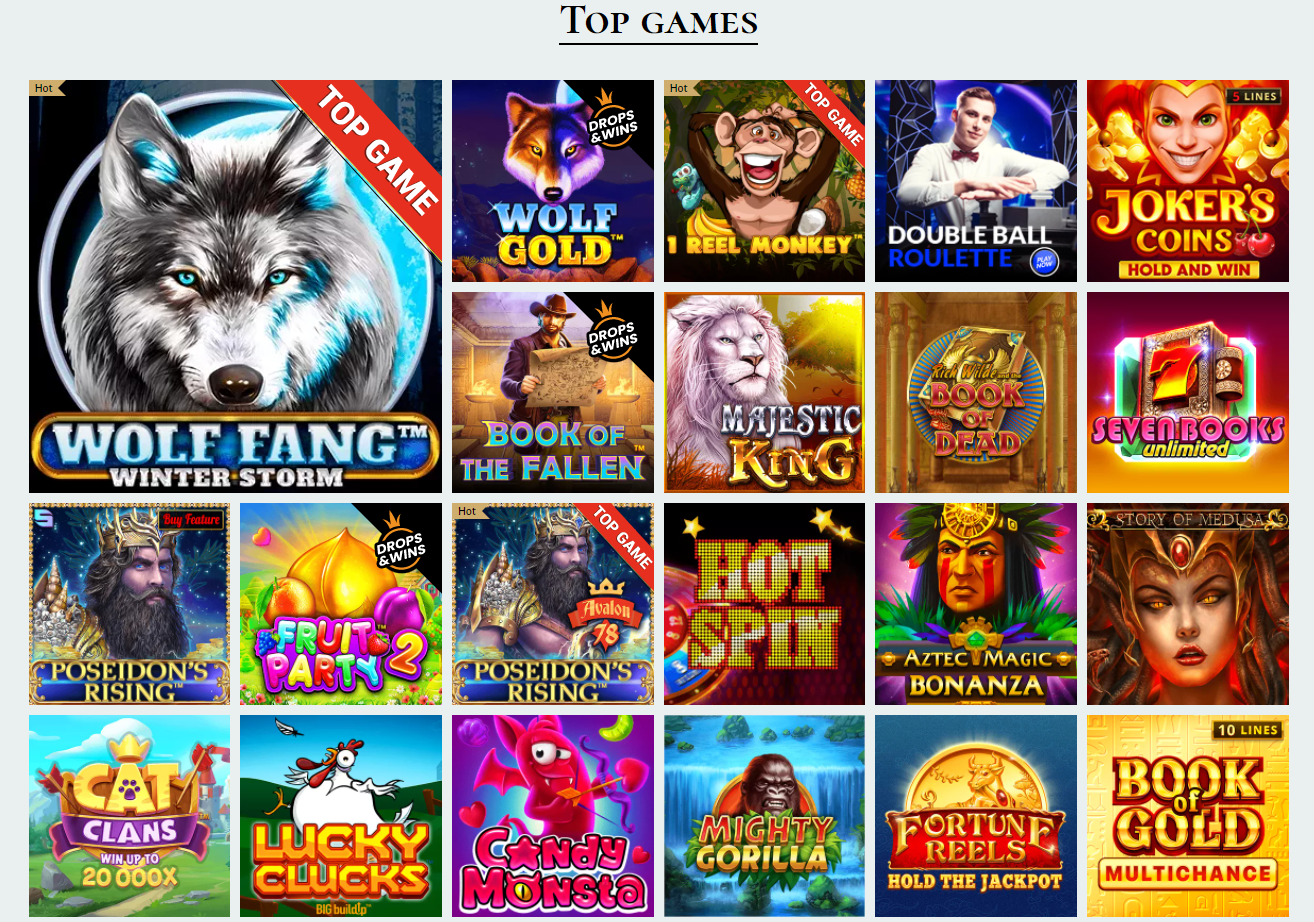Choose the Majestic King slot

pyautogui.click(x=764, y=392)
